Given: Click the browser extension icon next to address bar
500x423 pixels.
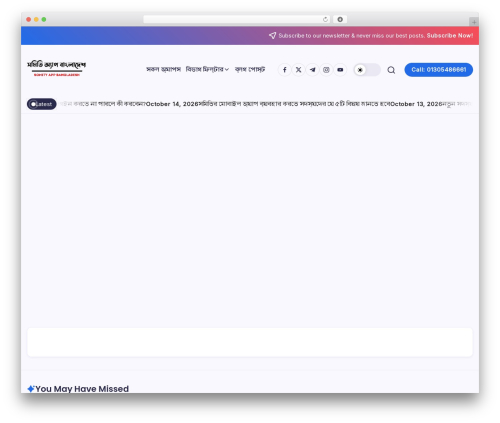Looking at the screenshot, I should click(x=340, y=19).
